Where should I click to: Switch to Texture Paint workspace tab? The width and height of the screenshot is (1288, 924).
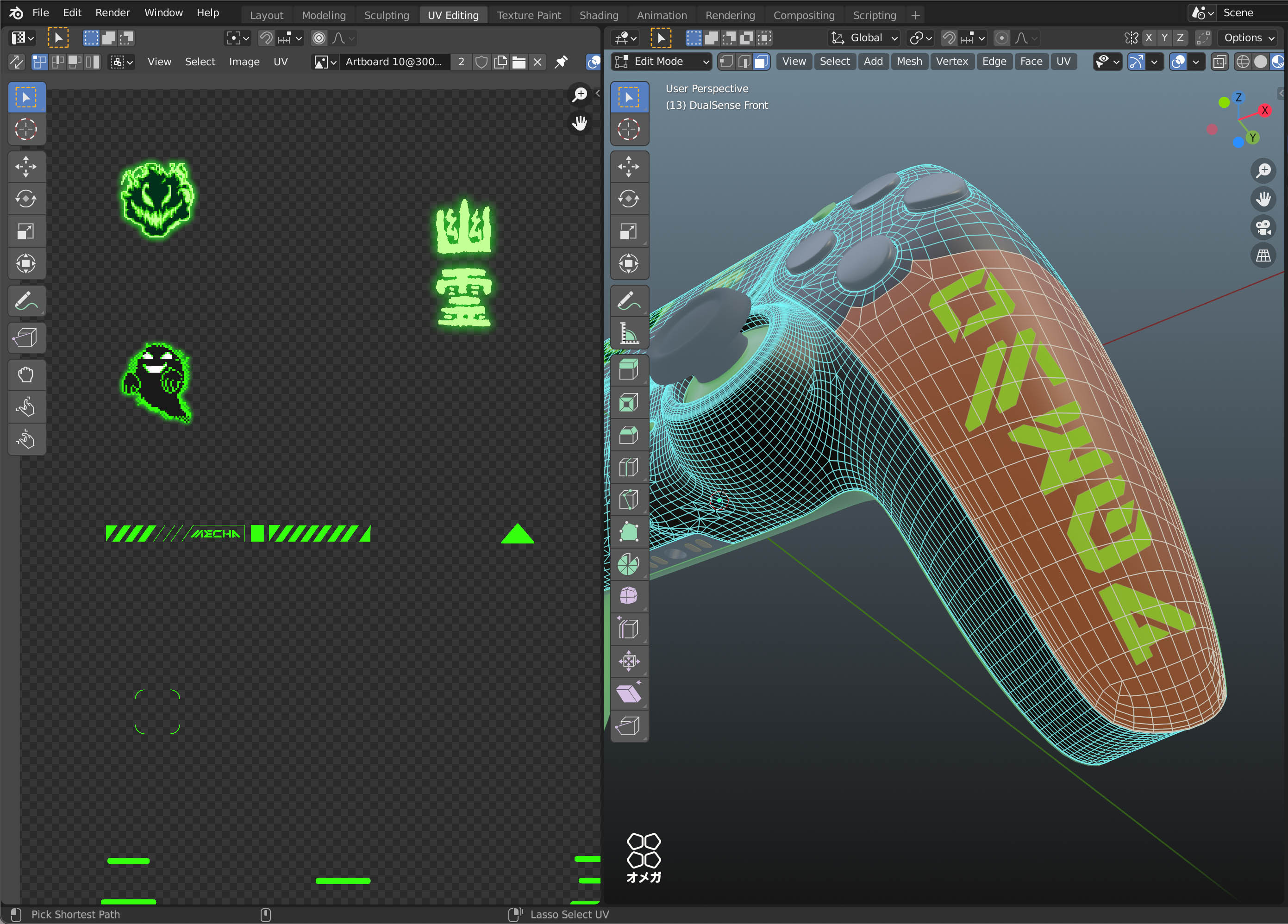529,15
